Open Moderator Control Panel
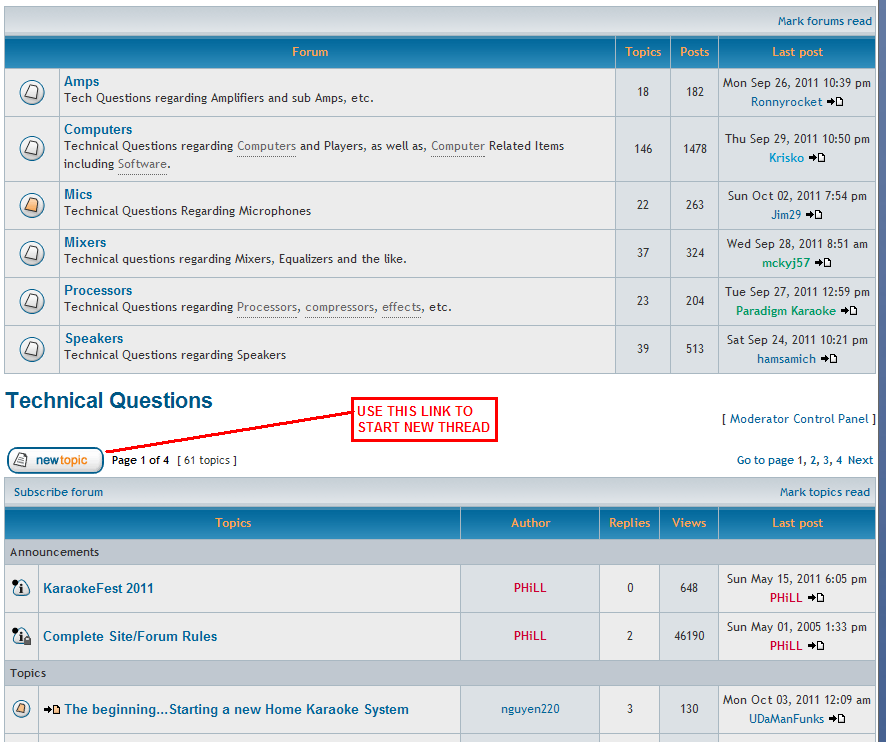Viewport: 886px width, 742px height. pos(800,419)
